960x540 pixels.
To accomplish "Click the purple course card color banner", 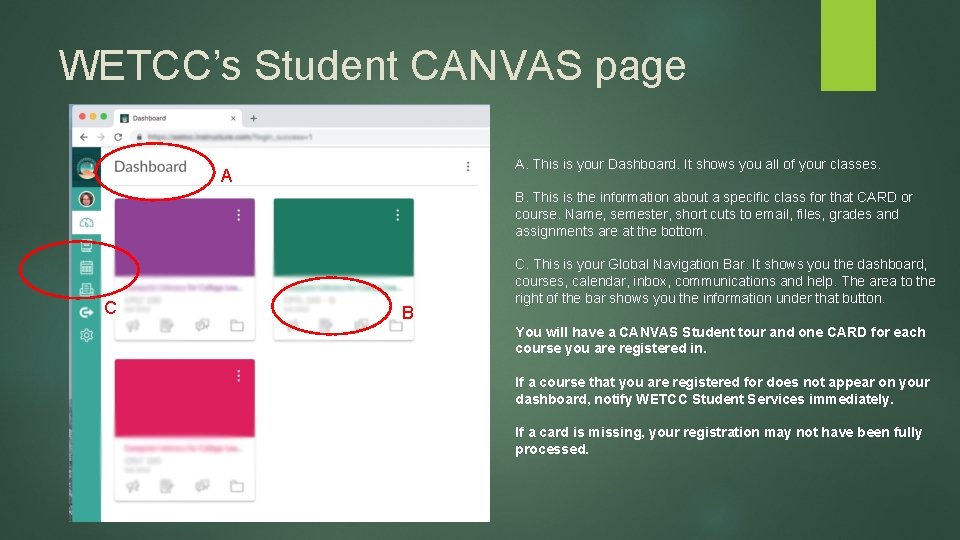I will pos(184,237).
